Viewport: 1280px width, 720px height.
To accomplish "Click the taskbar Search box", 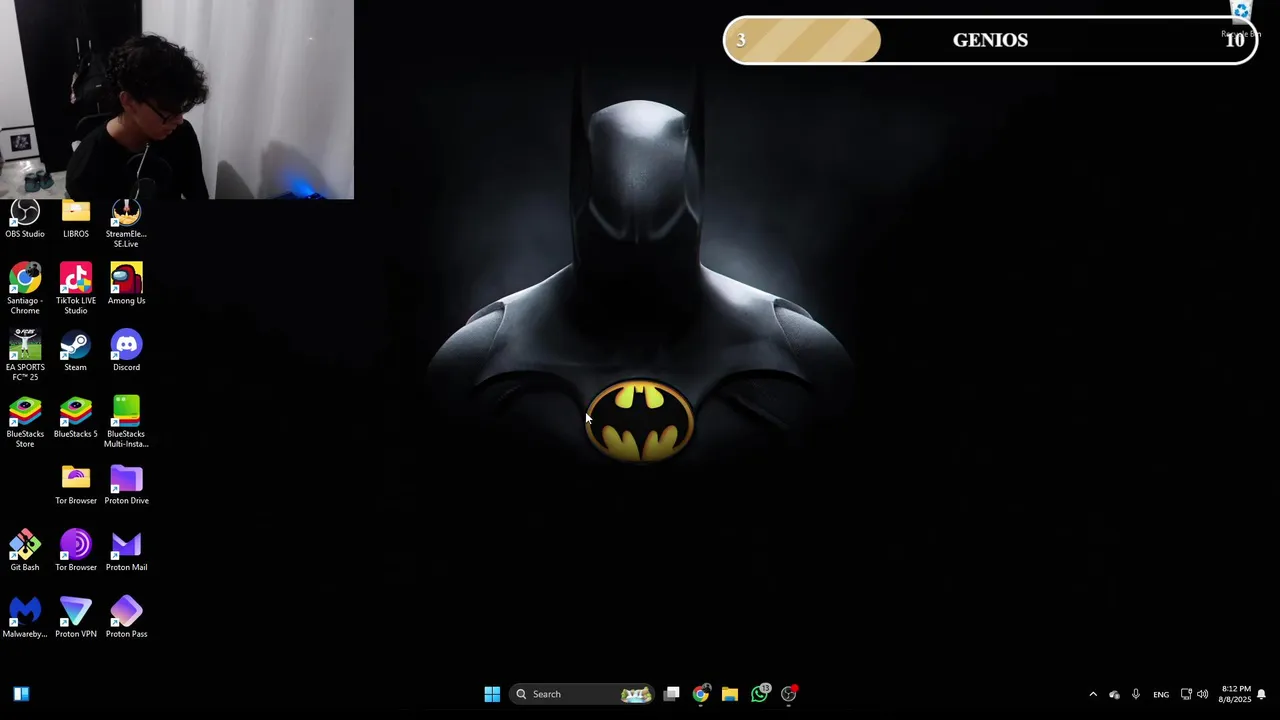I will point(583,694).
